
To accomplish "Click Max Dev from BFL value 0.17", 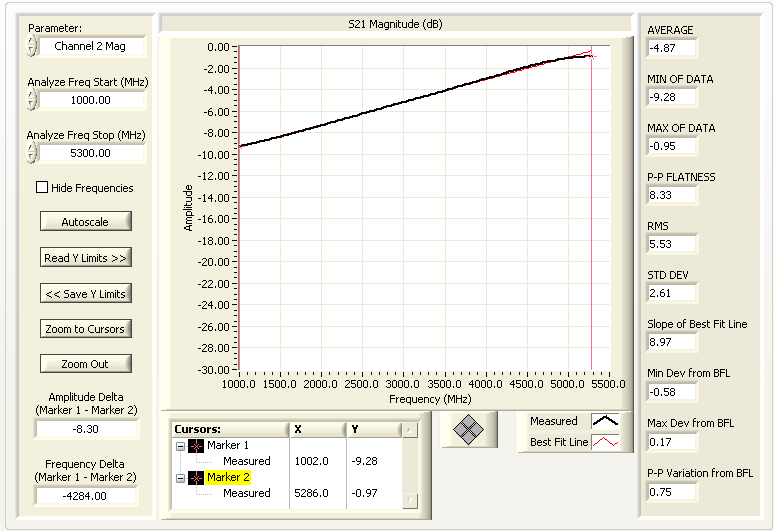I will (x=671, y=442).
